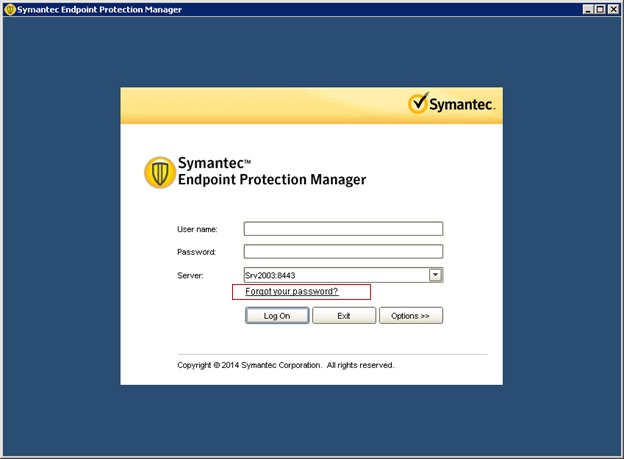Expand the Options >> button
Viewport: 624px width, 459px height.
[411, 316]
